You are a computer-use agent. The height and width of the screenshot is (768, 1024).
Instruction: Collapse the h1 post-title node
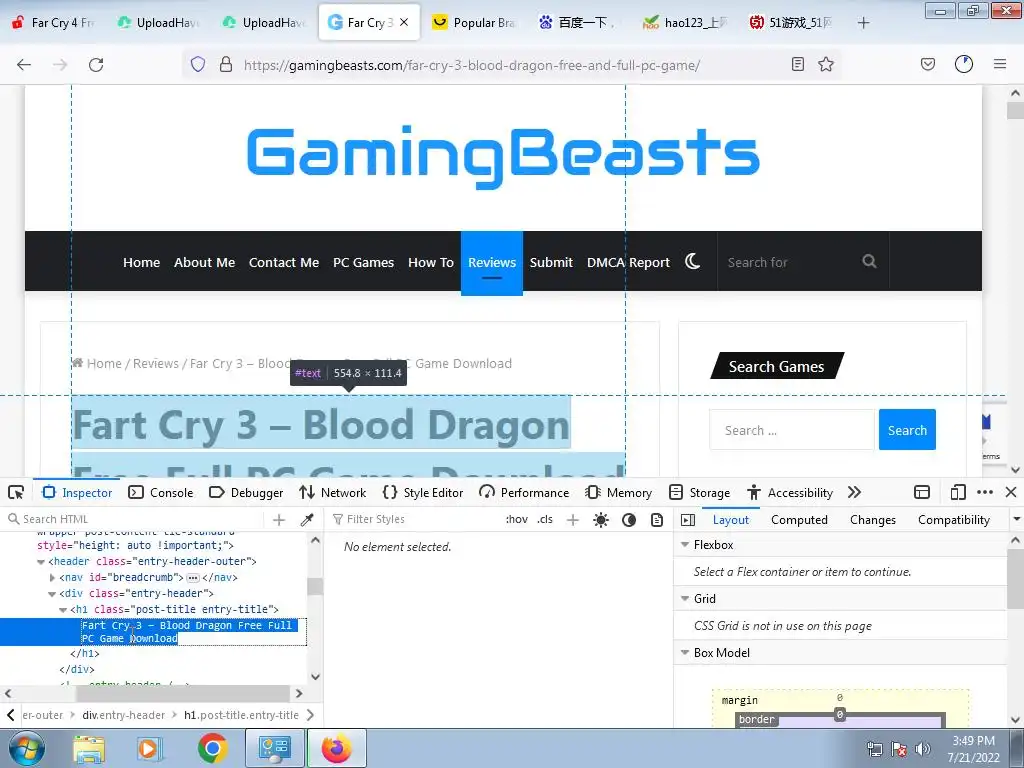click(x=63, y=609)
